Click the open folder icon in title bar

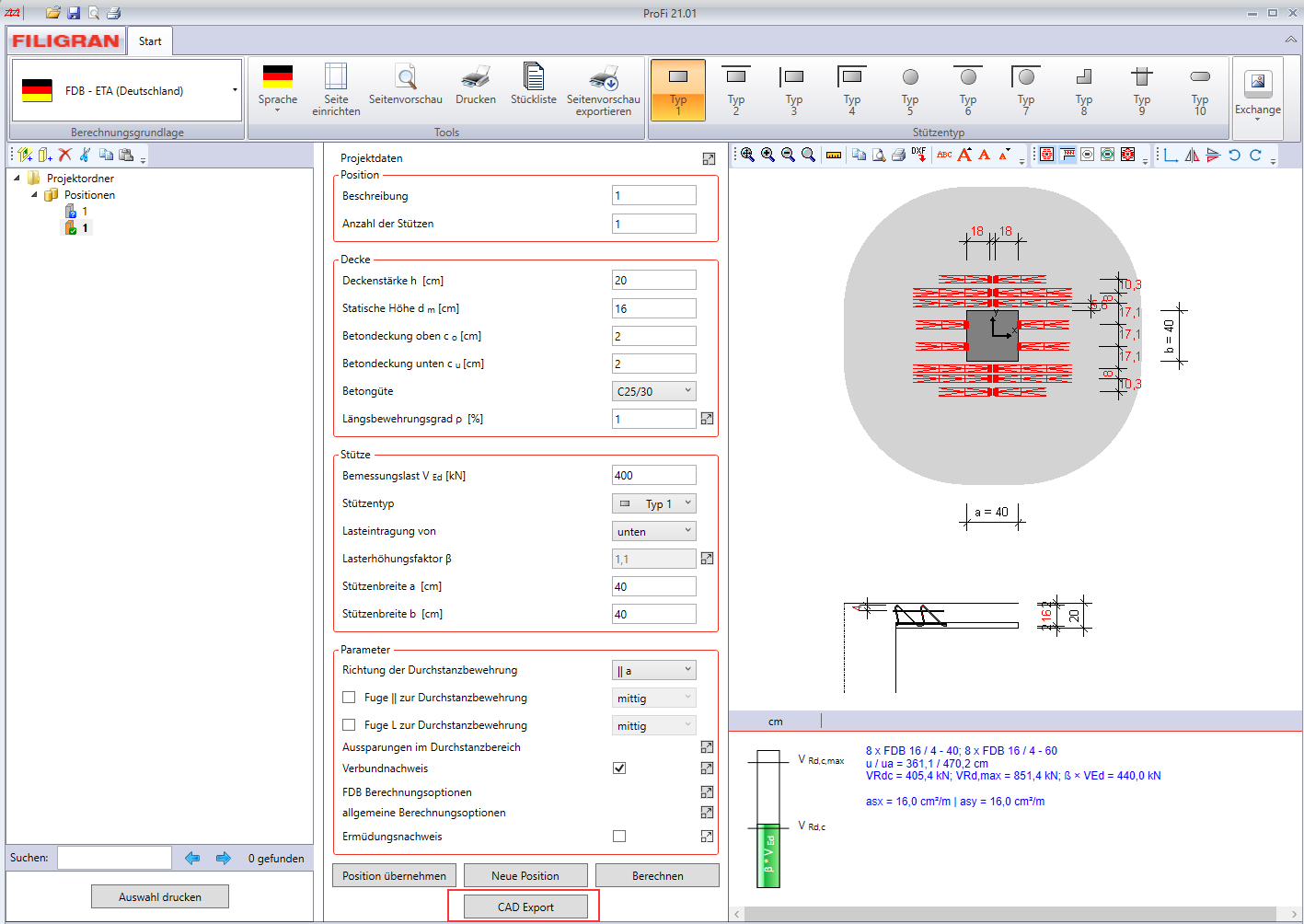[x=53, y=13]
